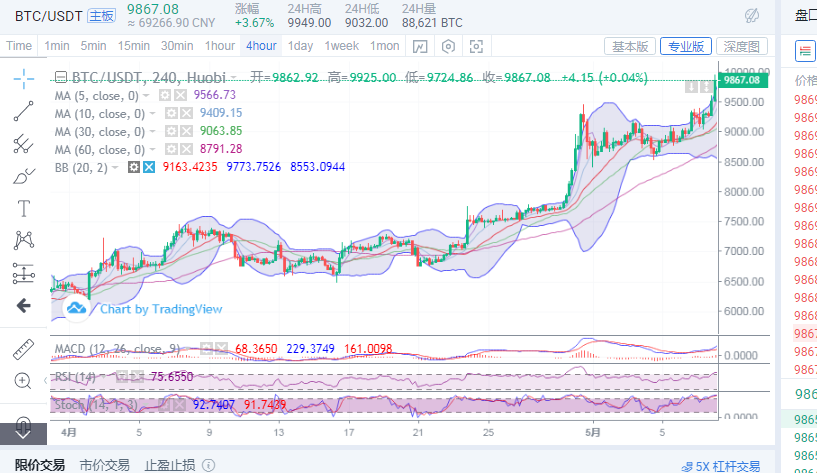The height and width of the screenshot is (473, 817).
Task: Open MACD indicator settings gear
Action: 207,348
